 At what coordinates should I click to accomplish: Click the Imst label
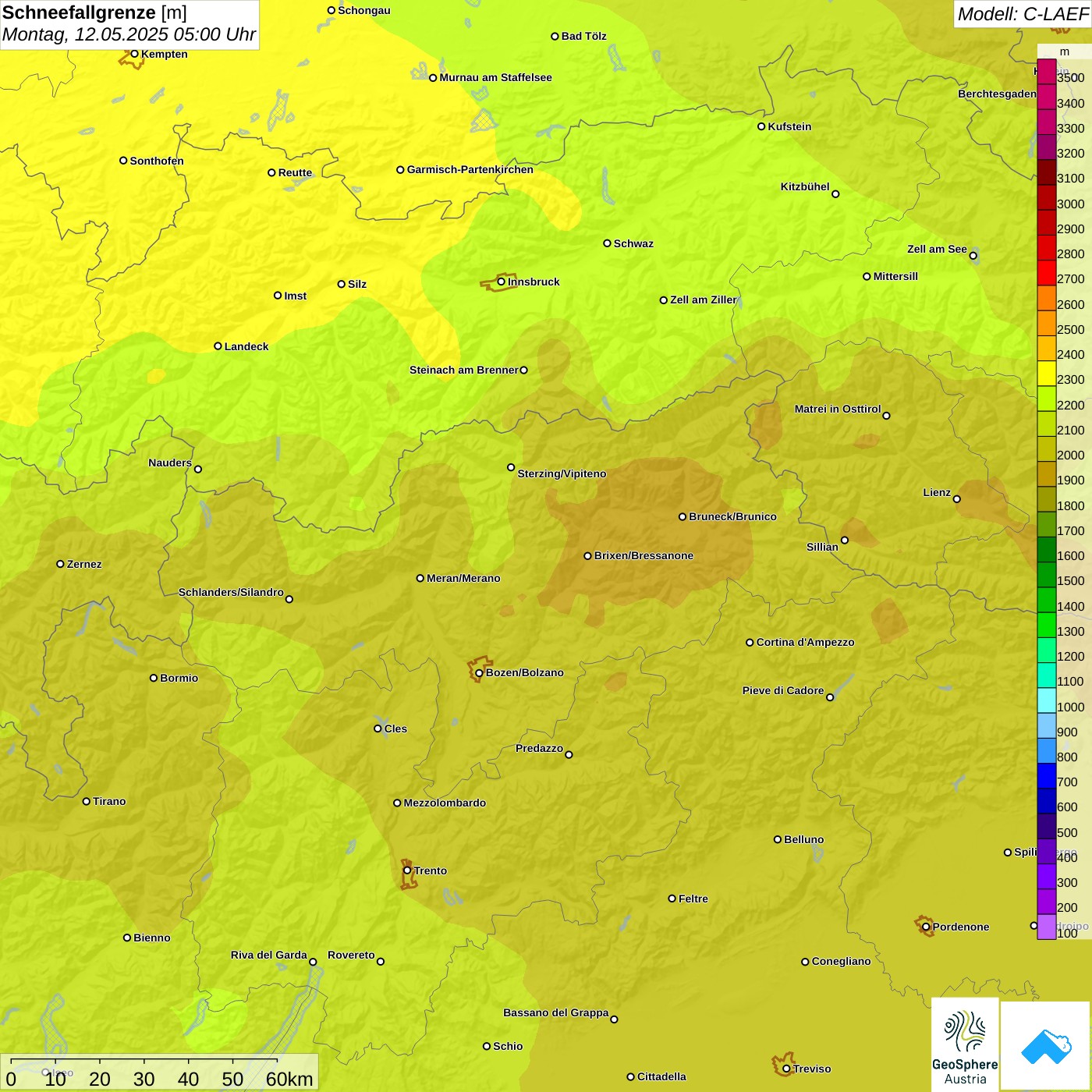coord(296,296)
